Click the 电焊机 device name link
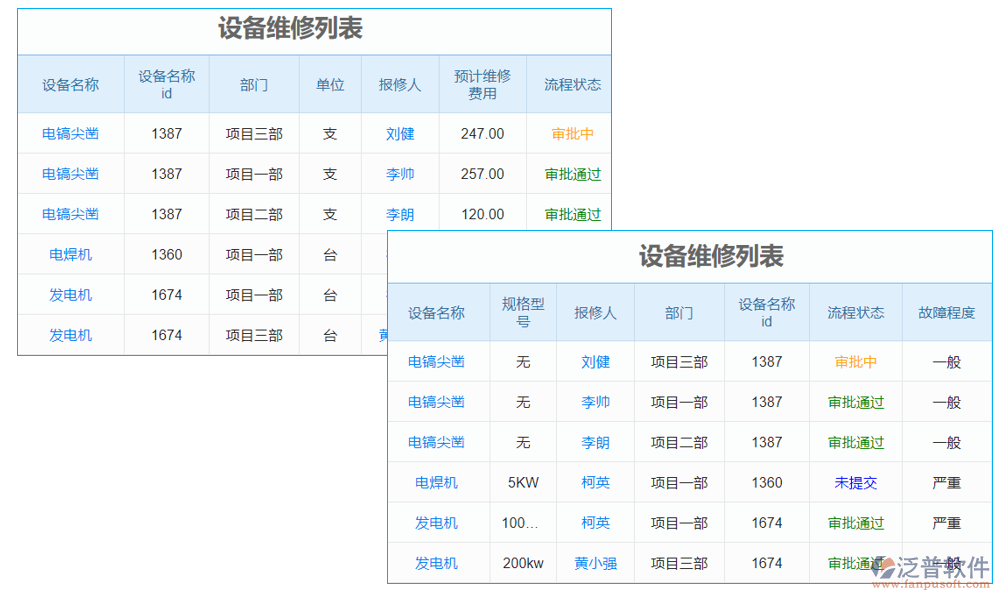The width and height of the screenshot is (1000, 600). click(x=437, y=482)
